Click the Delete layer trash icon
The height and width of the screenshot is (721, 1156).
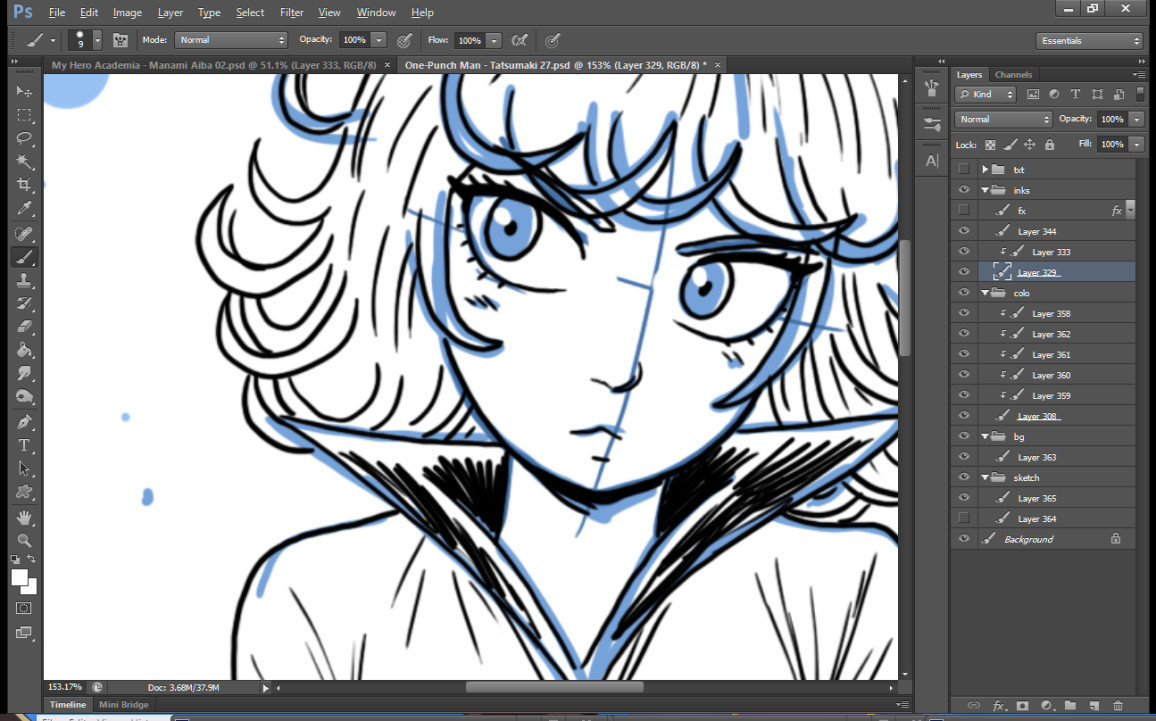(1118, 706)
